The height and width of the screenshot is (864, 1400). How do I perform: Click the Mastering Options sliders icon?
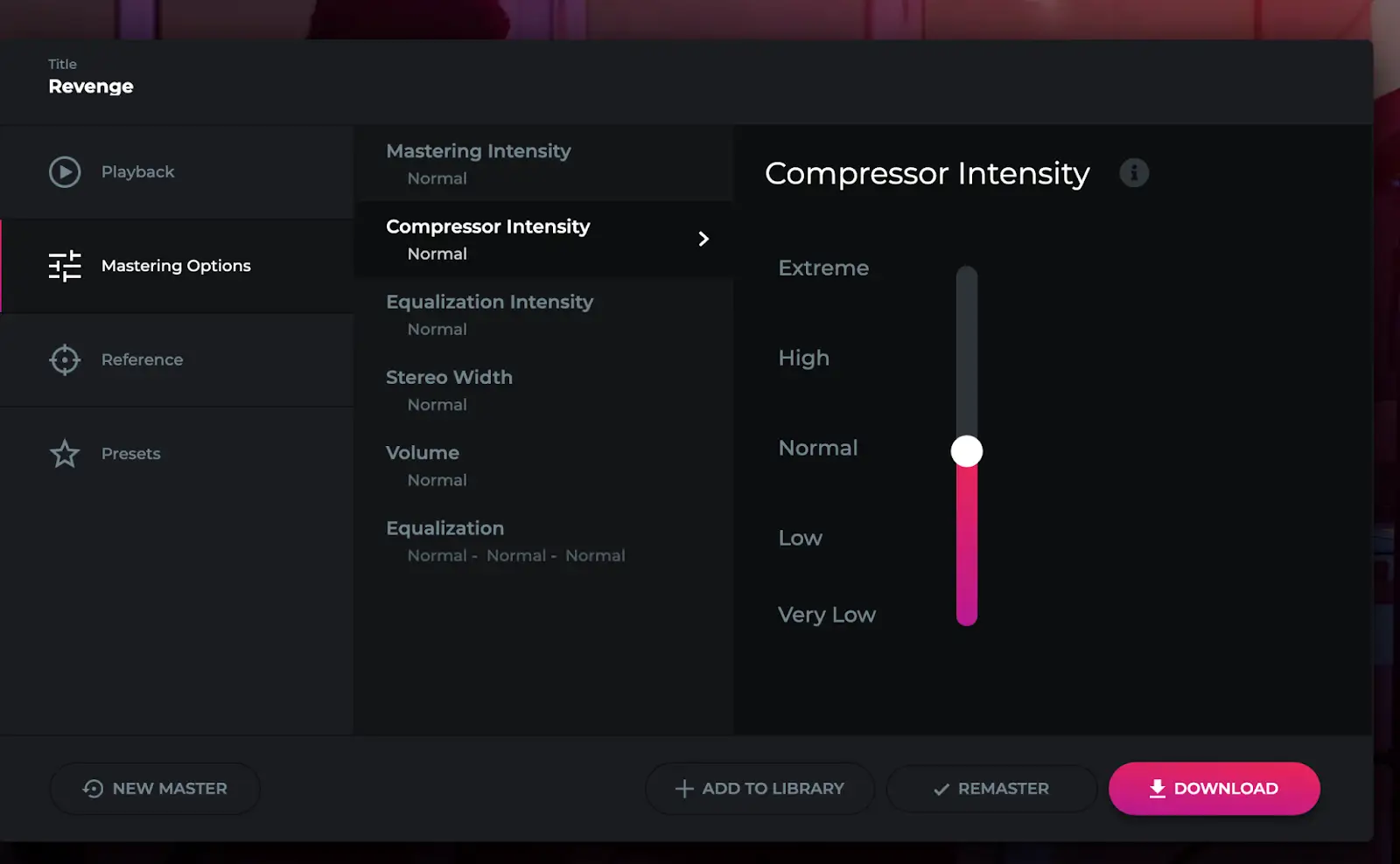(x=65, y=266)
